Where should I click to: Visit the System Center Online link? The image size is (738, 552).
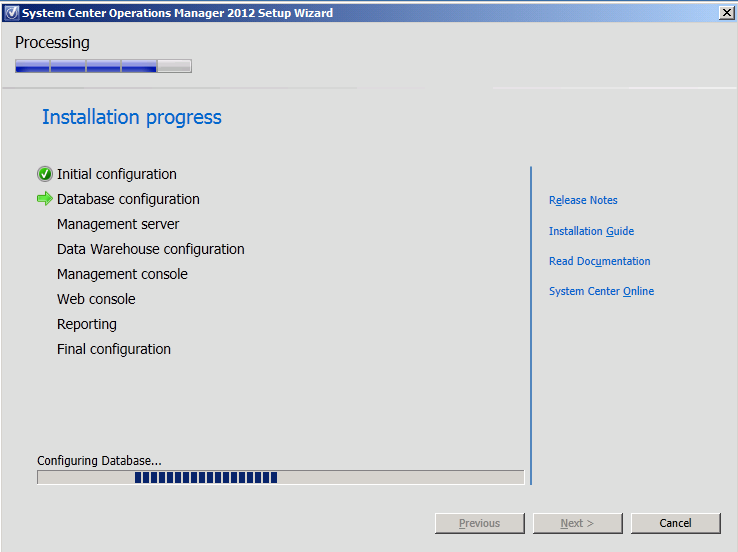pyautogui.click(x=602, y=291)
